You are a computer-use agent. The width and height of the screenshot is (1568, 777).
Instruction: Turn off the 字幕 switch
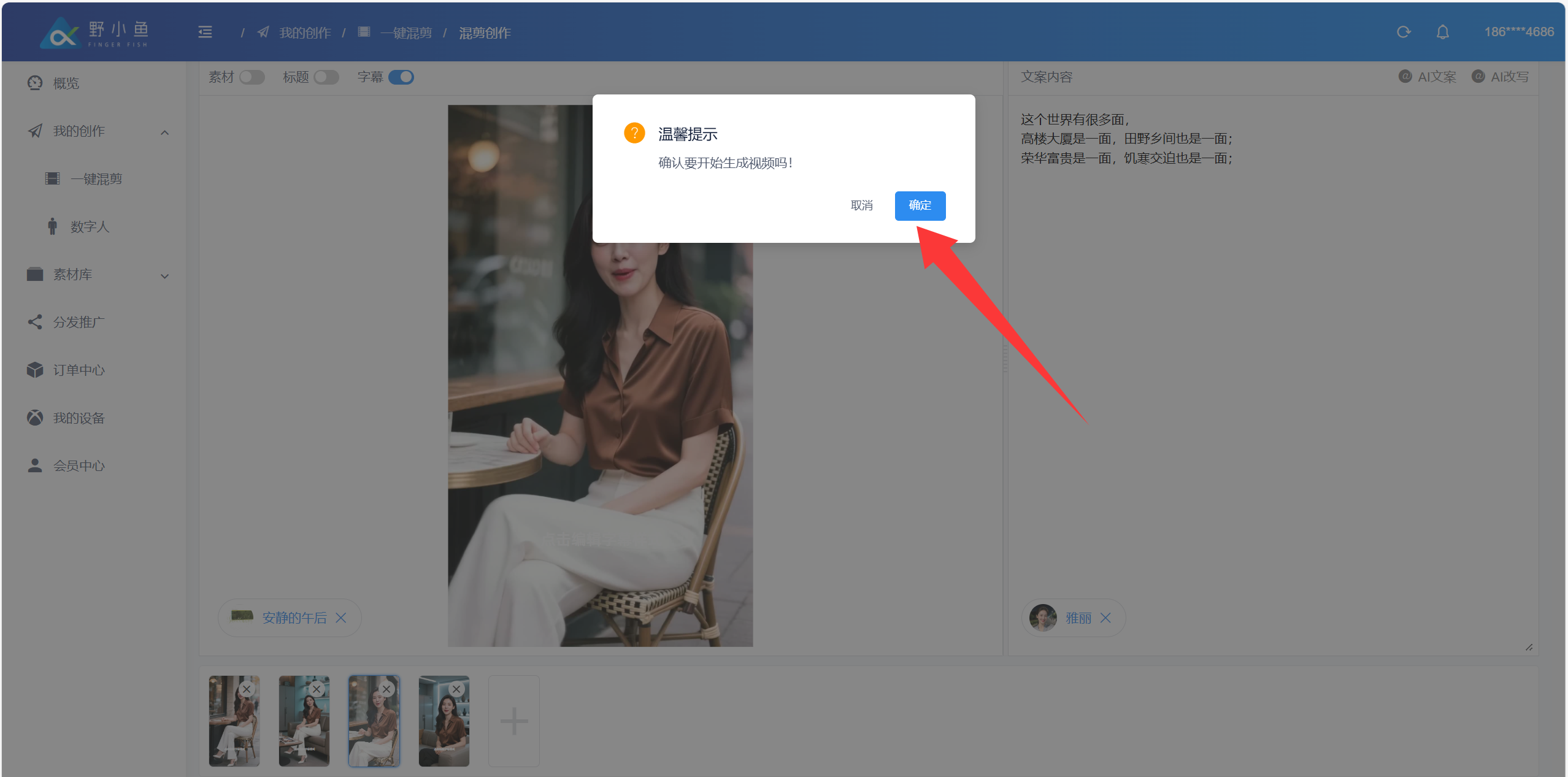pos(401,77)
